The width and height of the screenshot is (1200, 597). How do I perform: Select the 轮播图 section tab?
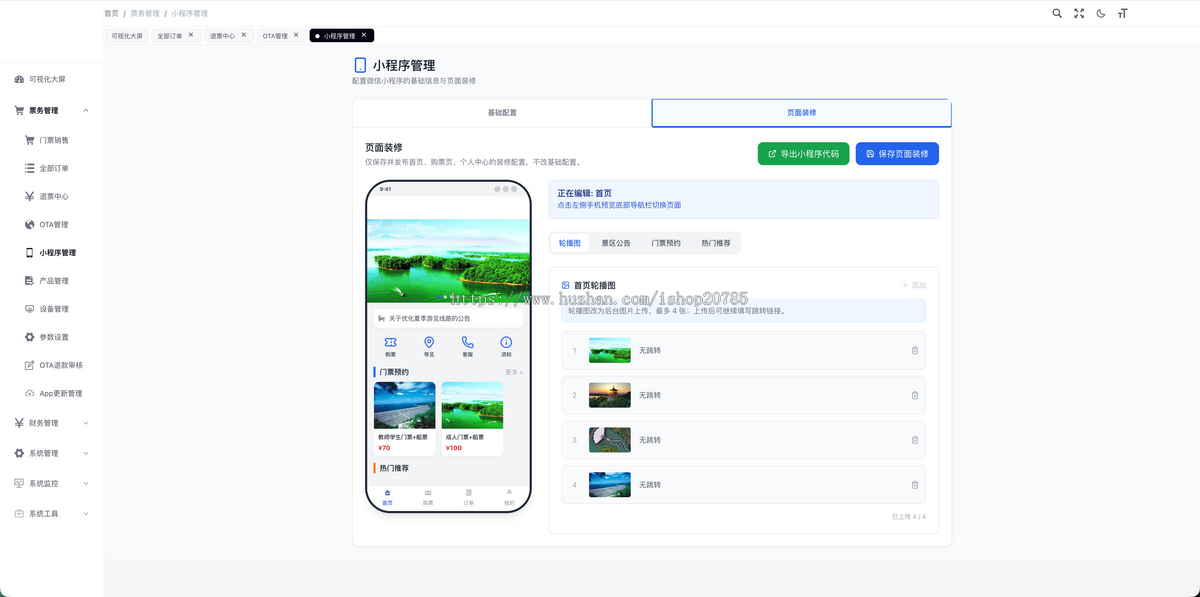(x=570, y=243)
